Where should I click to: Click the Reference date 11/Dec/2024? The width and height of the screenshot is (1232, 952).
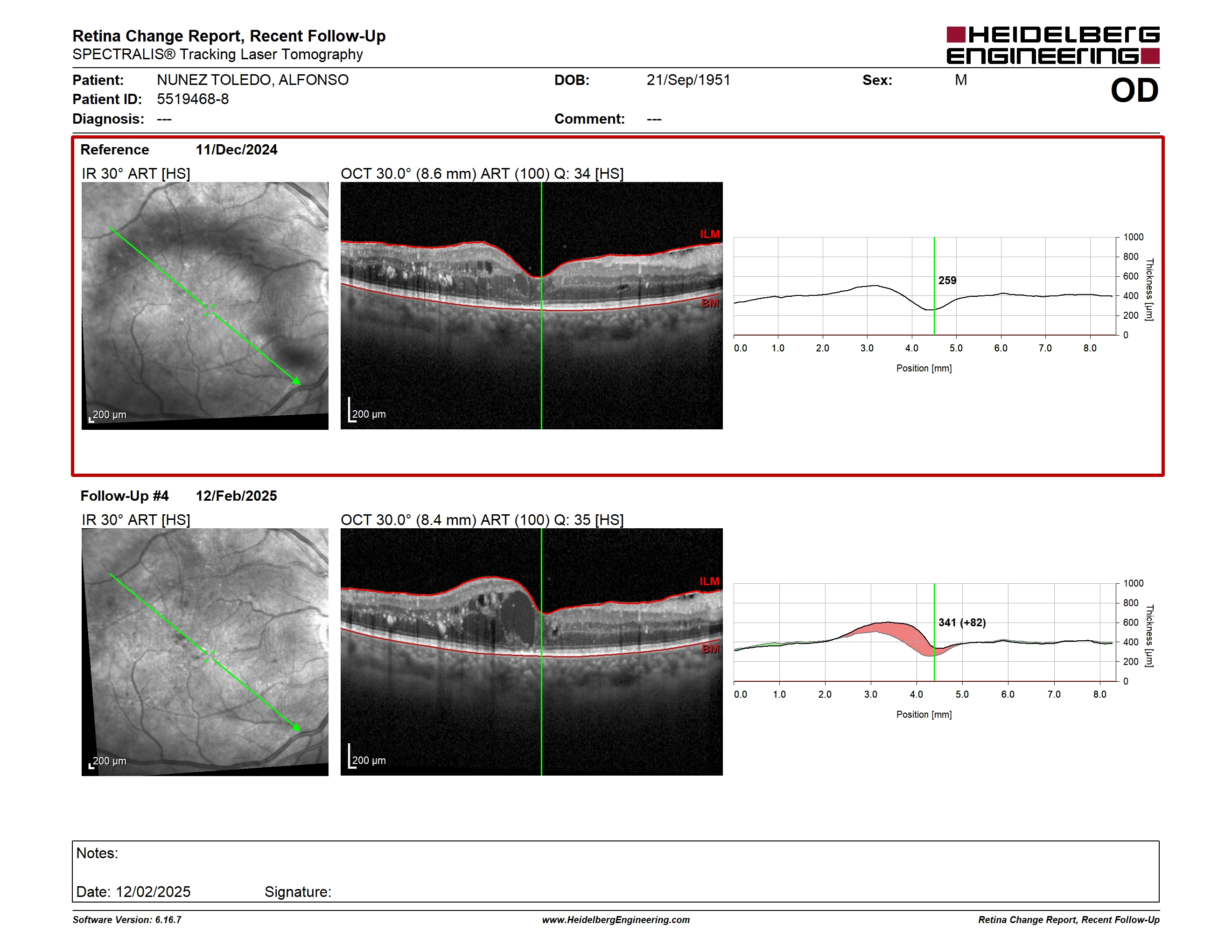[236, 149]
